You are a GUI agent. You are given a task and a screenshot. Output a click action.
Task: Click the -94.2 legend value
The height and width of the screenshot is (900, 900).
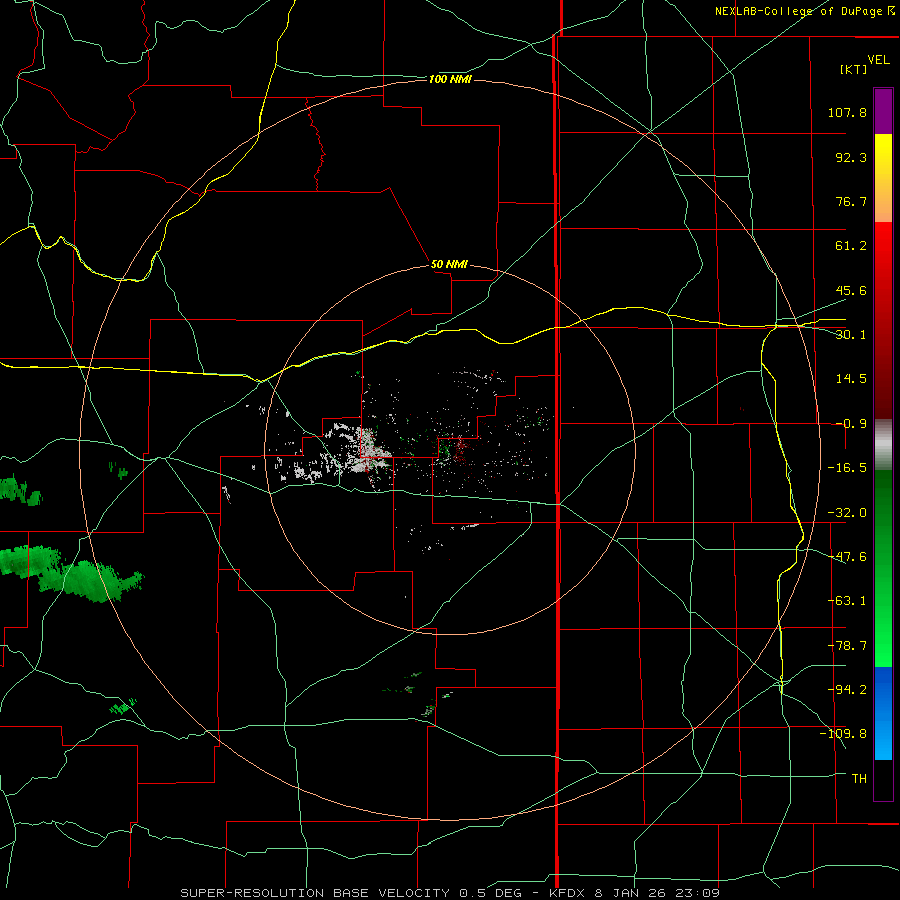[x=847, y=690]
